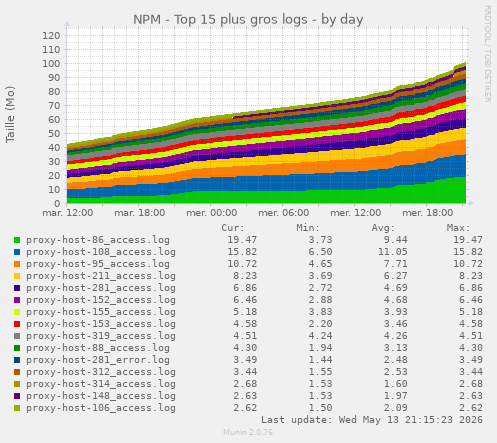Click the dark purple proxy-host-148_access.log swatch

pyautogui.click(x=17, y=396)
